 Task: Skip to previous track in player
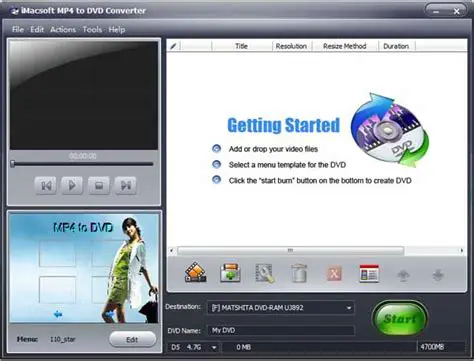(46, 185)
